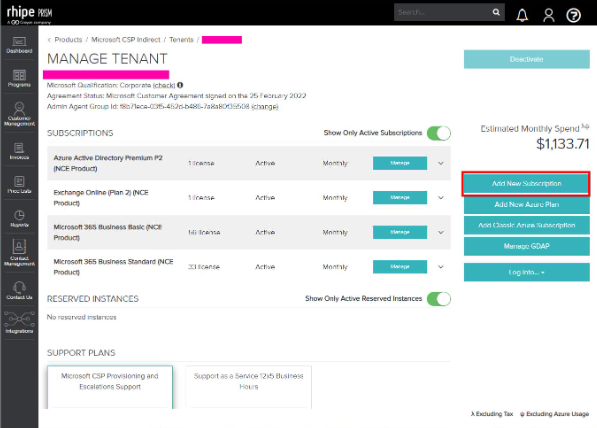This screenshot has width=597, height=428.
Task: Click Active status in Exchange Online row
Action: click(265, 198)
